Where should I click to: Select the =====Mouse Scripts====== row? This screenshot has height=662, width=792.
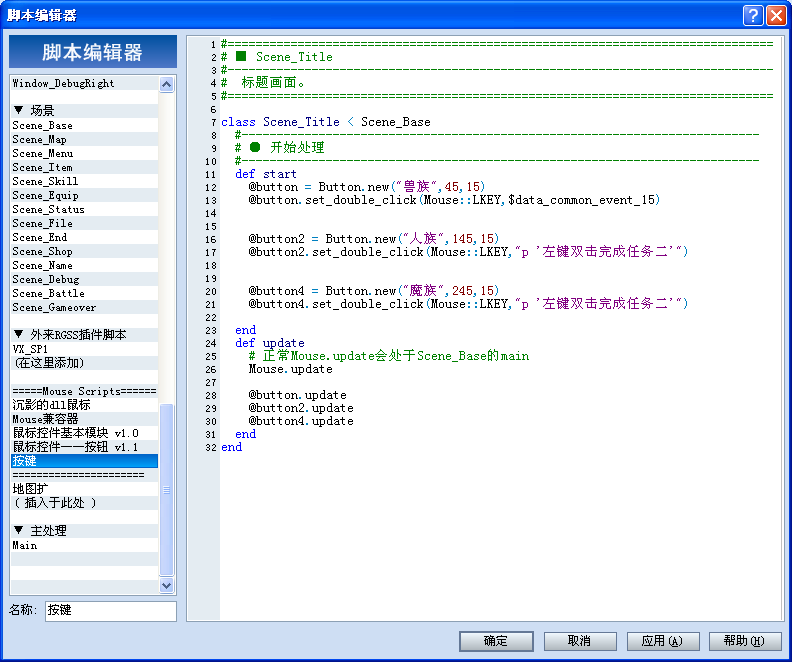click(x=84, y=391)
